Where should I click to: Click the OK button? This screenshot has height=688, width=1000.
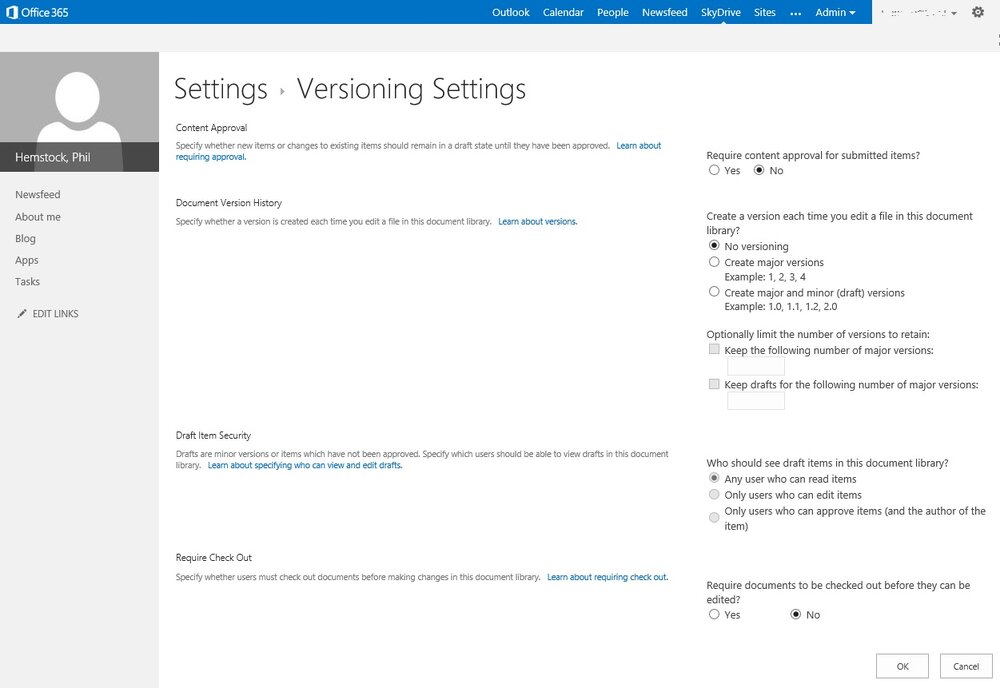(902, 666)
